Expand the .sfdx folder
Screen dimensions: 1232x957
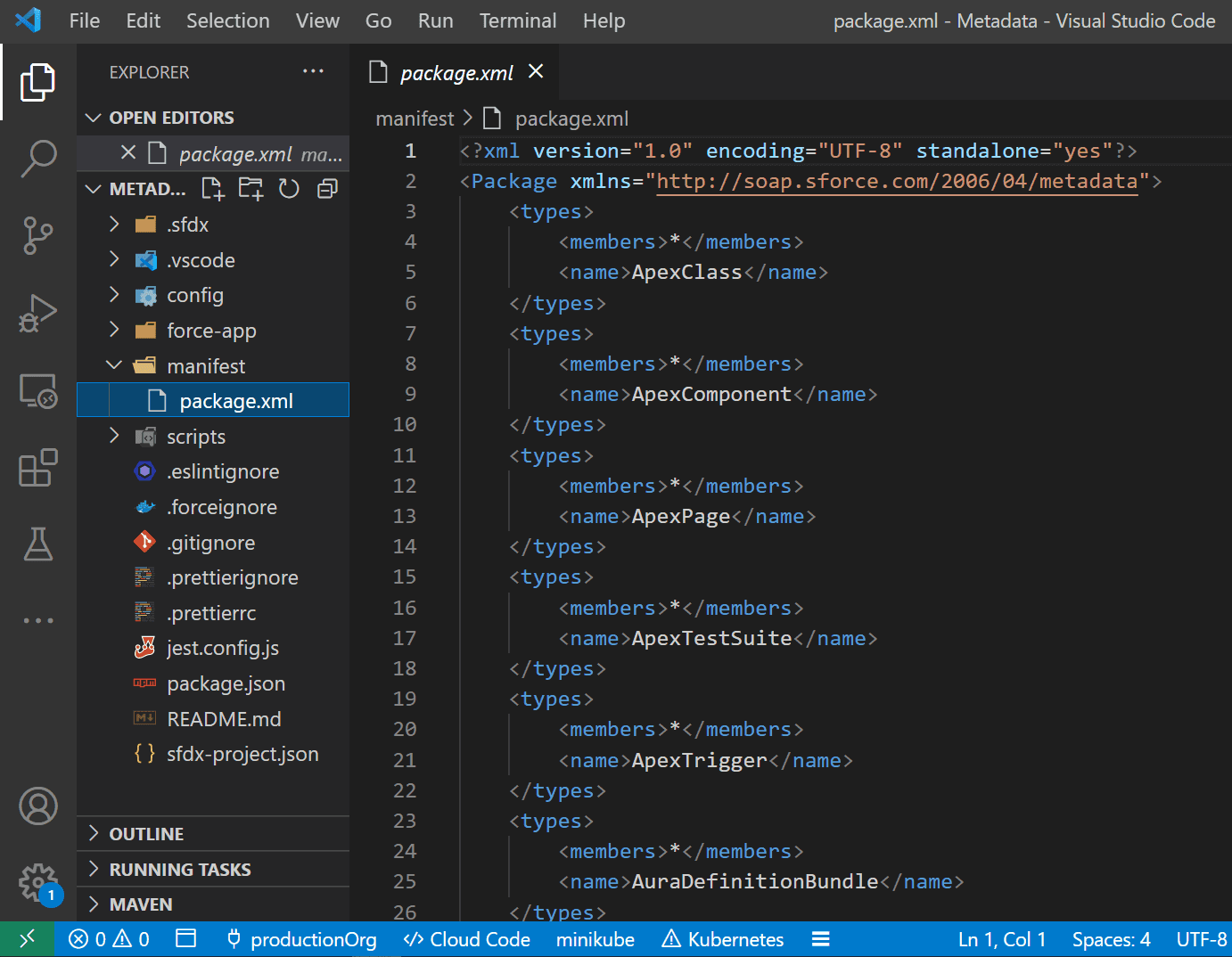click(213, 225)
